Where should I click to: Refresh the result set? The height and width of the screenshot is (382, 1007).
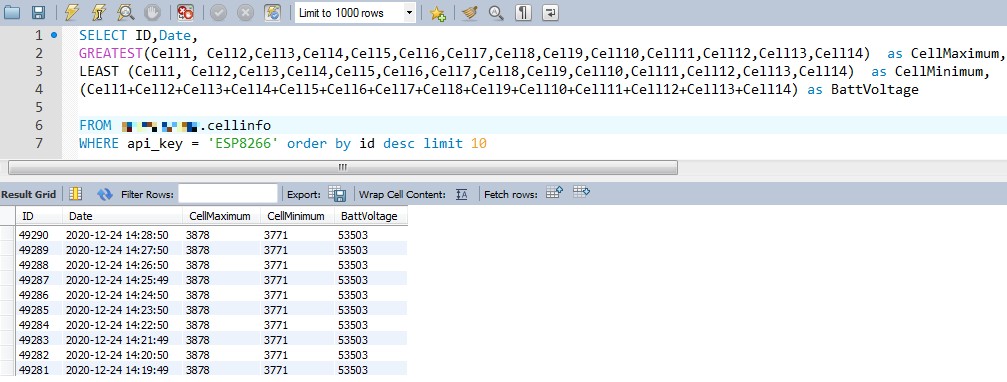pos(105,194)
